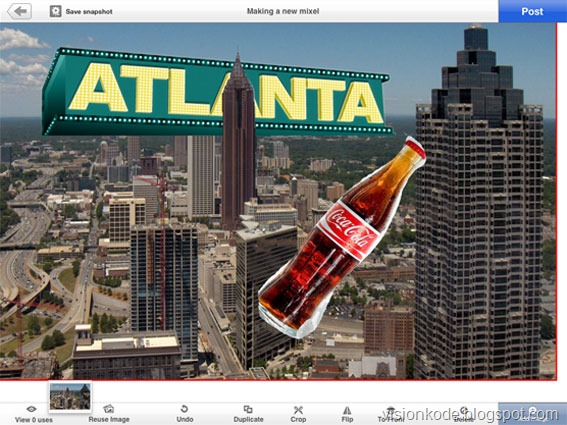
Task: Select the tall skyscraper on right
Action: click(479, 203)
